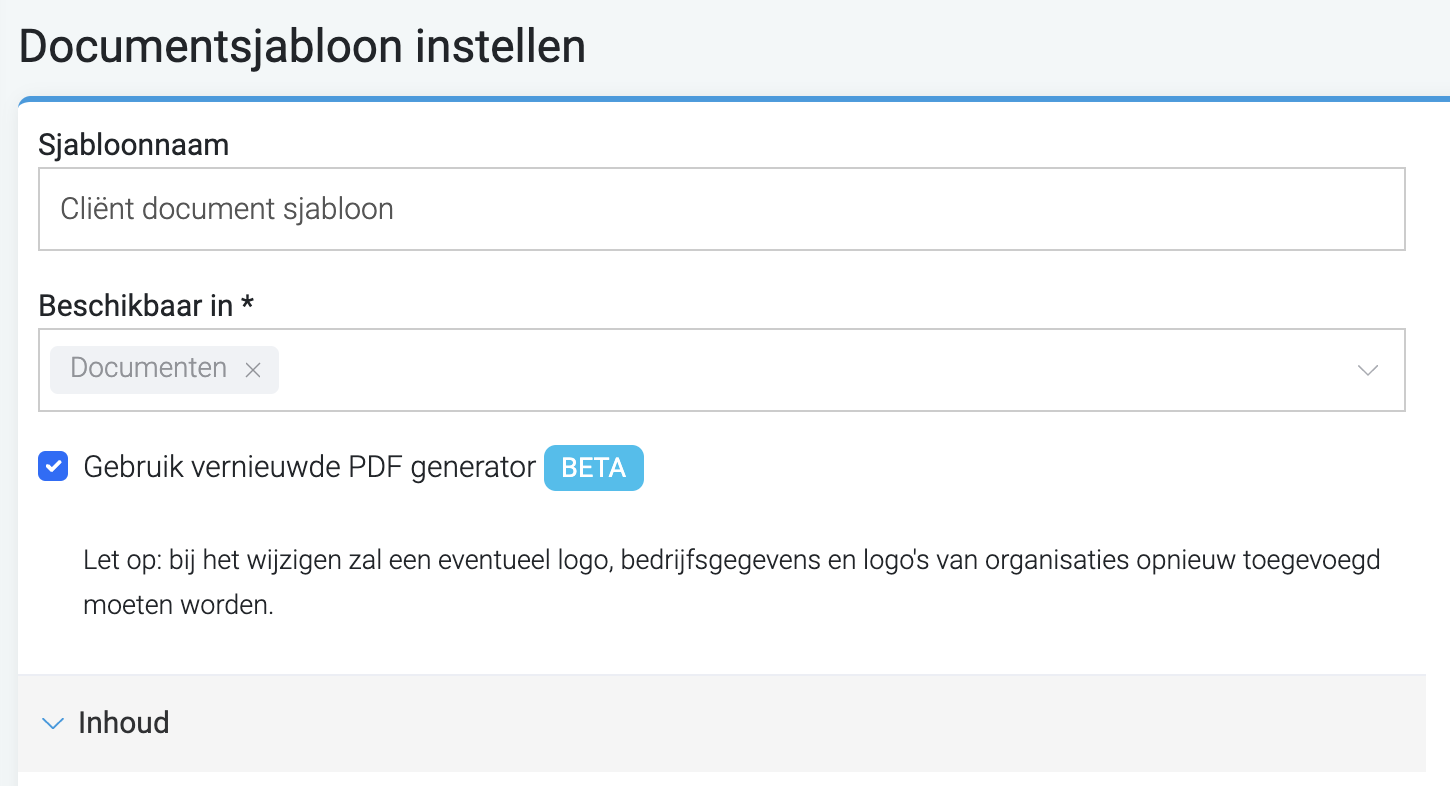Place cursor in the Cliënt document sjabloon text

(x=227, y=209)
